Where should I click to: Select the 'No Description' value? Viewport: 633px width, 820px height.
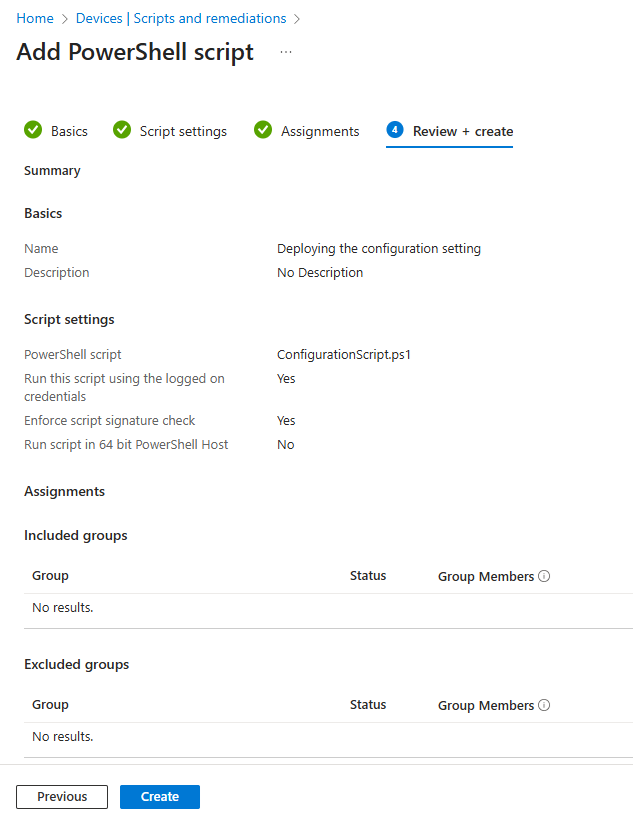[320, 272]
